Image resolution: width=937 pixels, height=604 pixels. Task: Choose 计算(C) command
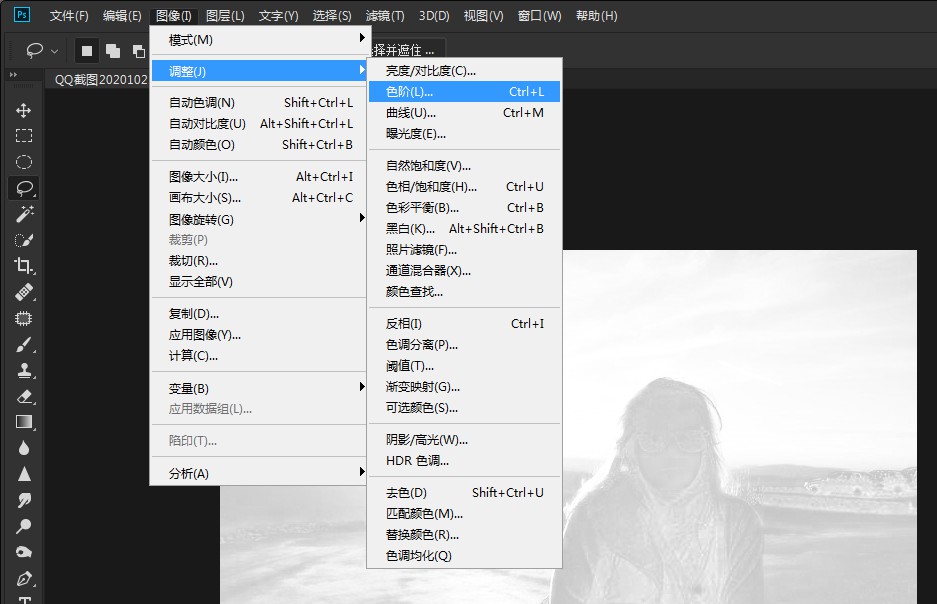[259, 355]
